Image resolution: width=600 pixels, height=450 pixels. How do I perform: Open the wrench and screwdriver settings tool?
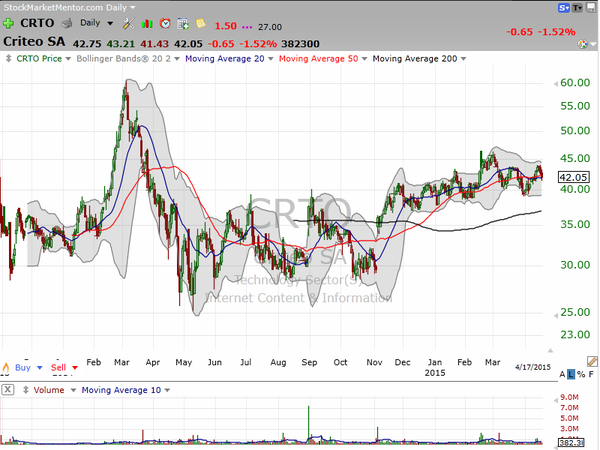pos(129,24)
